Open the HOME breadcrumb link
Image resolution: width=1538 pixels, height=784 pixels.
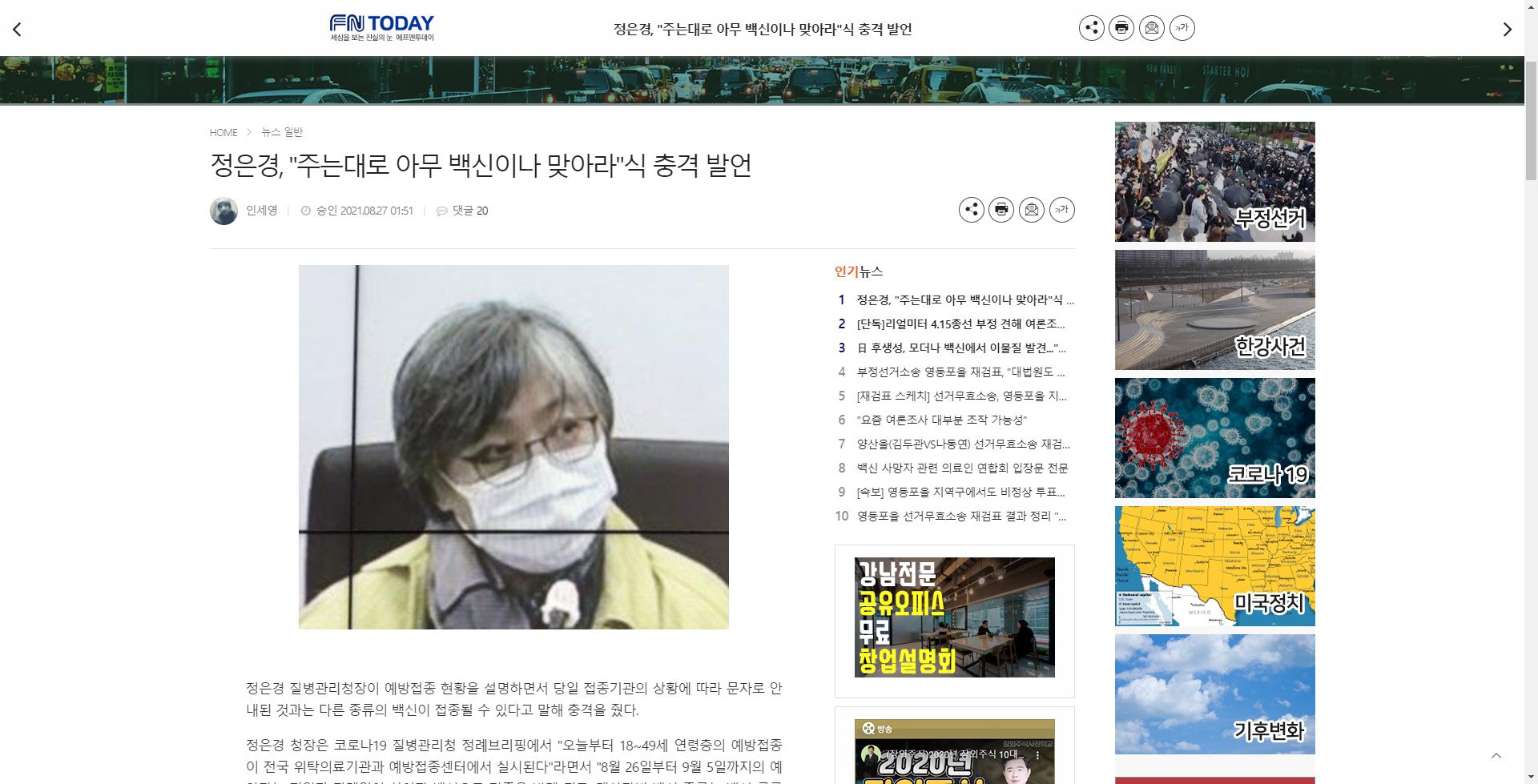223,132
